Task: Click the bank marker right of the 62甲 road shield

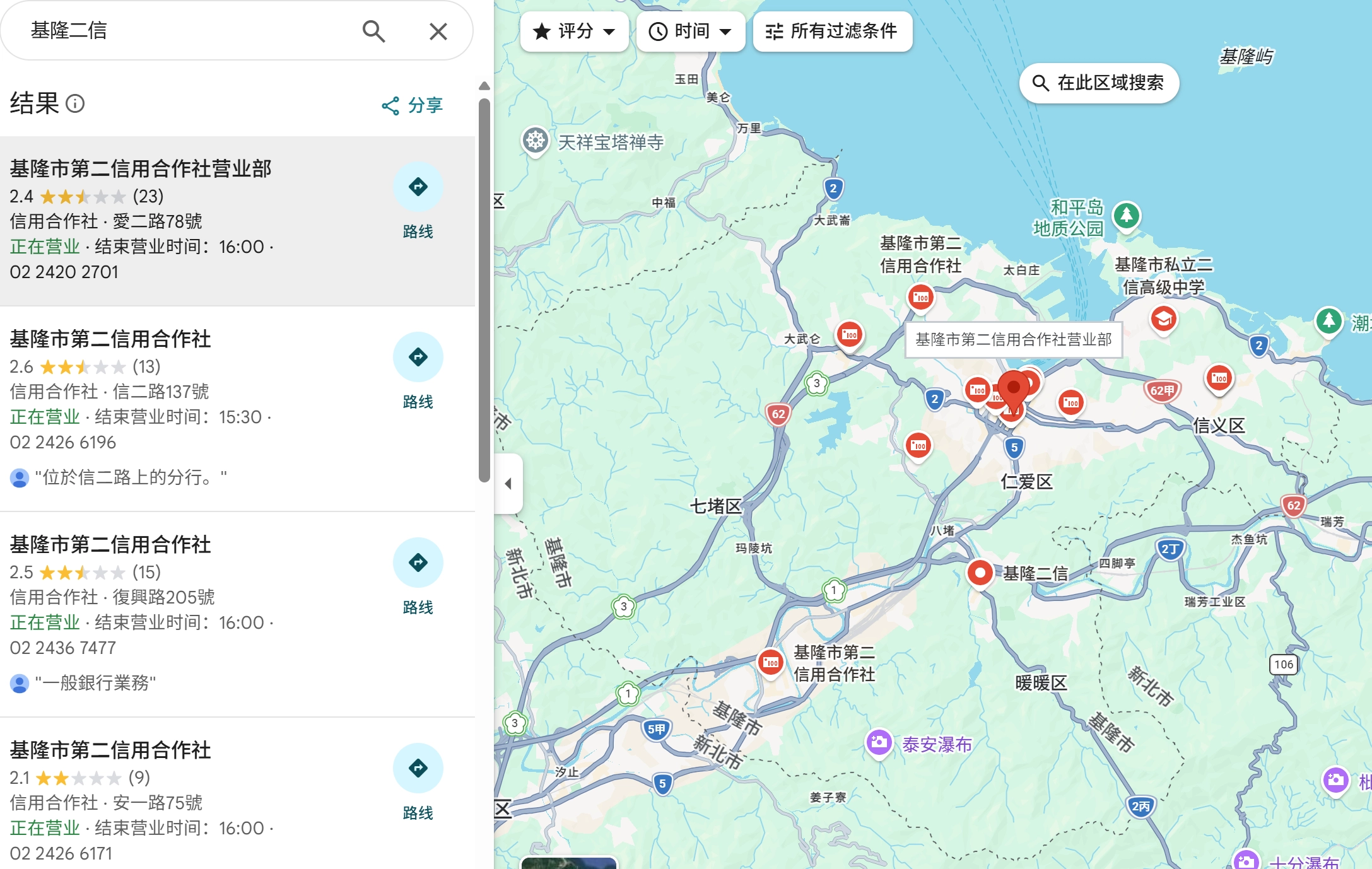Action: (x=1219, y=378)
